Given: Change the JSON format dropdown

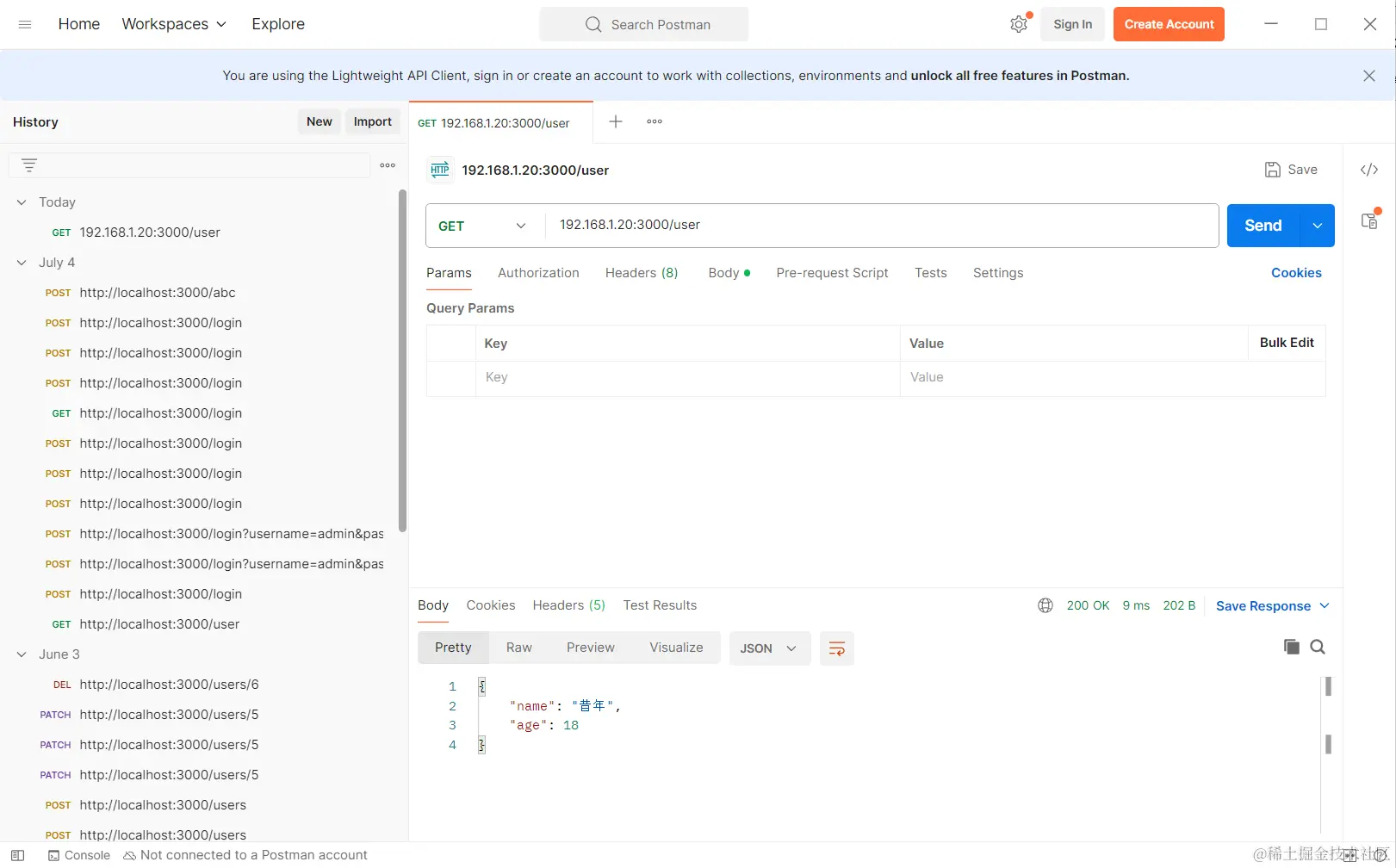Looking at the screenshot, I should [769, 648].
